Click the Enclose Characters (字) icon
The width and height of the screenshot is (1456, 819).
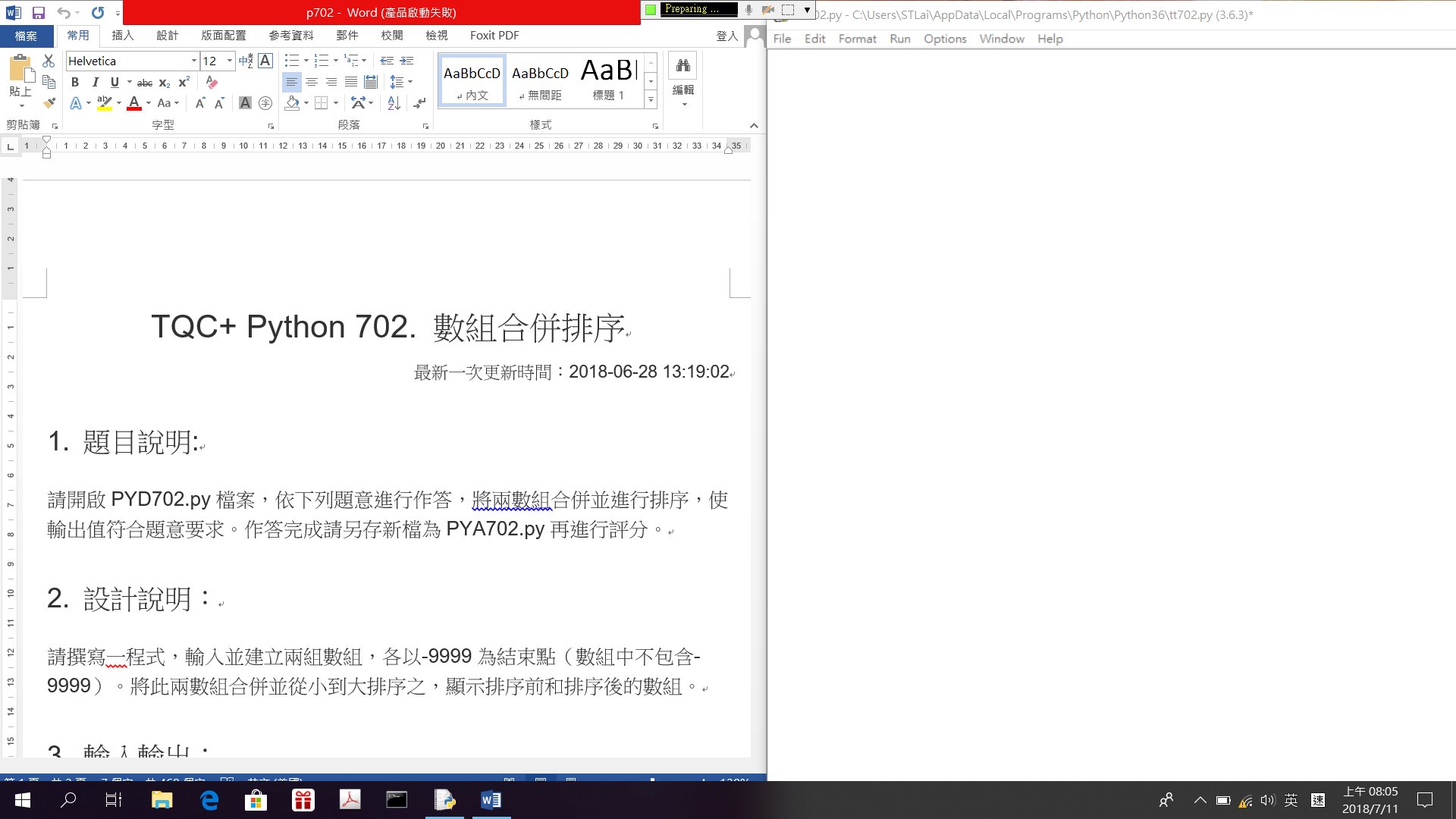[265, 103]
